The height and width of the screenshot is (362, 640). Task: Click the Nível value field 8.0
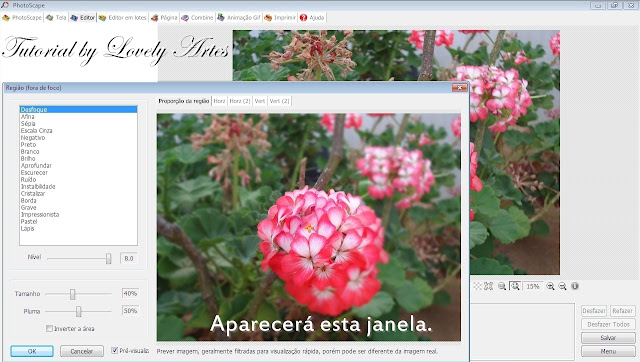point(129,258)
